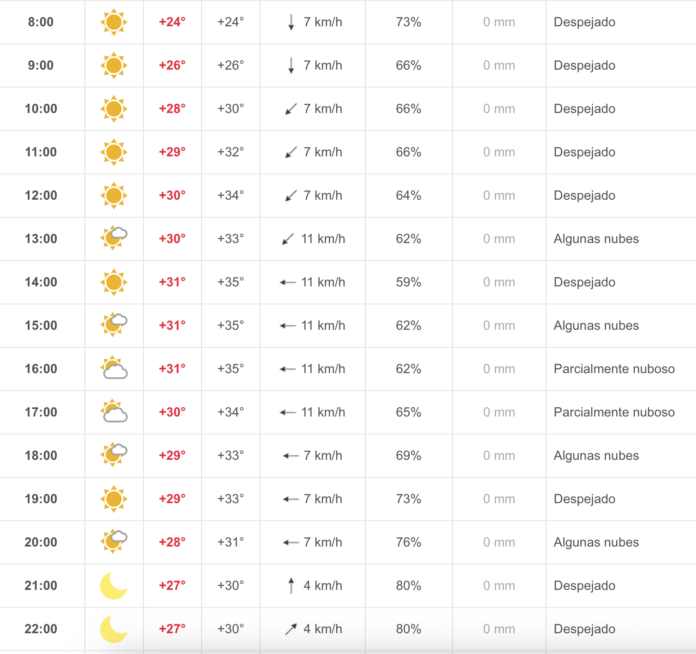Click the weather icon for 17:00
This screenshot has height=654, width=696.
point(114,412)
